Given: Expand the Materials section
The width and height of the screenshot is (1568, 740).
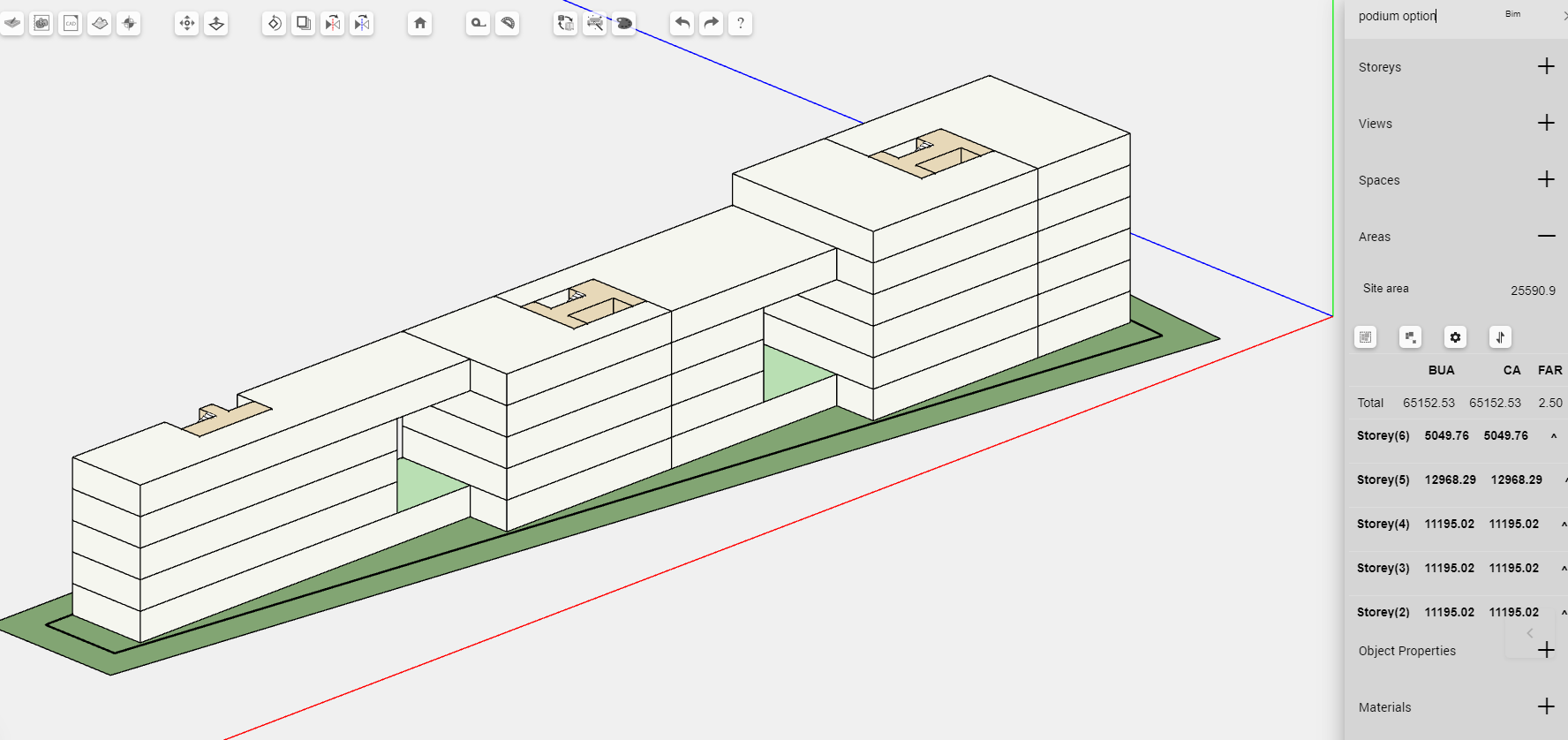Looking at the screenshot, I should pyautogui.click(x=1546, y=706).
